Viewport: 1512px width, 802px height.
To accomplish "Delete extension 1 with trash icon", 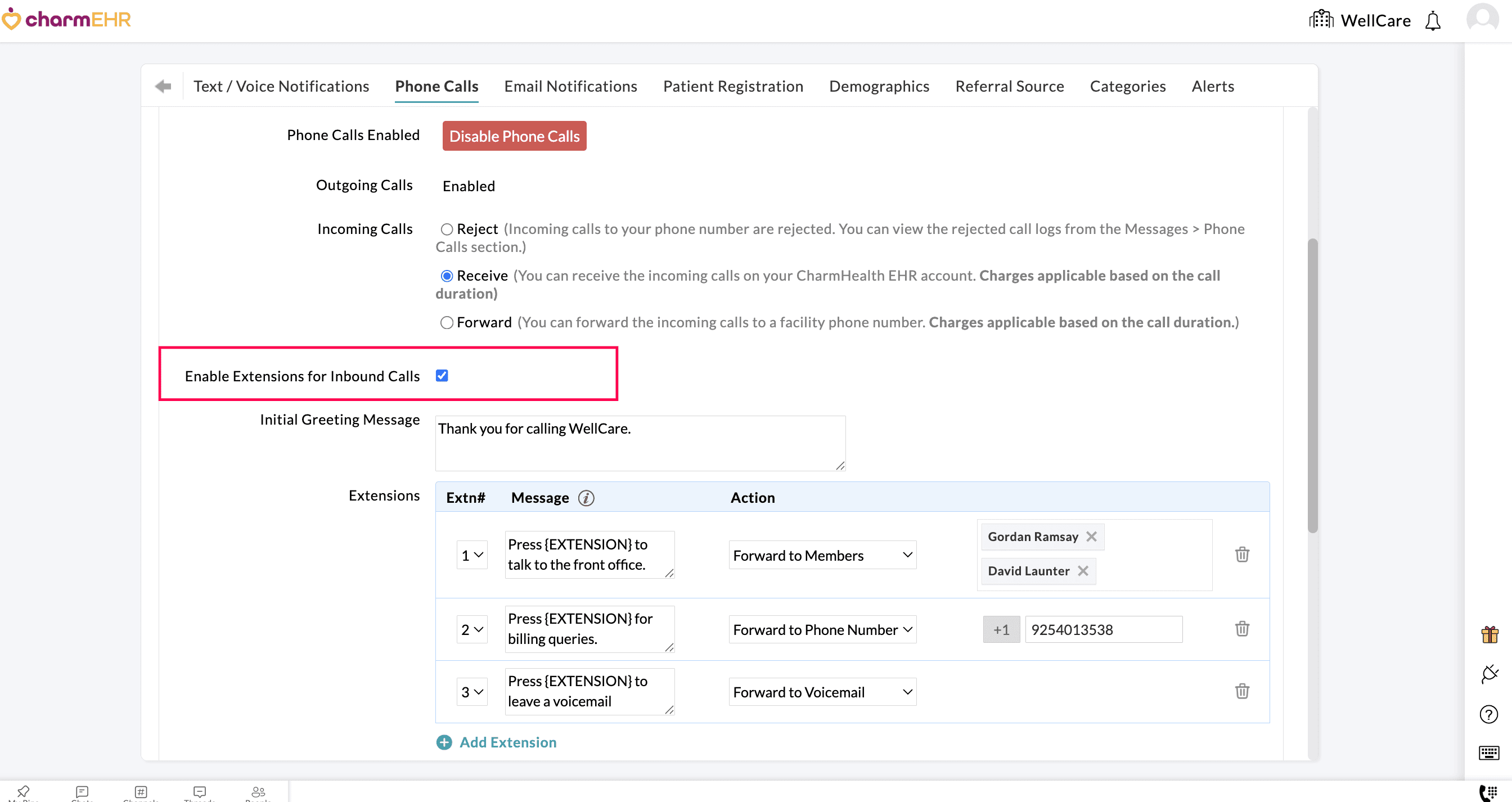I will pos(1241,555).
